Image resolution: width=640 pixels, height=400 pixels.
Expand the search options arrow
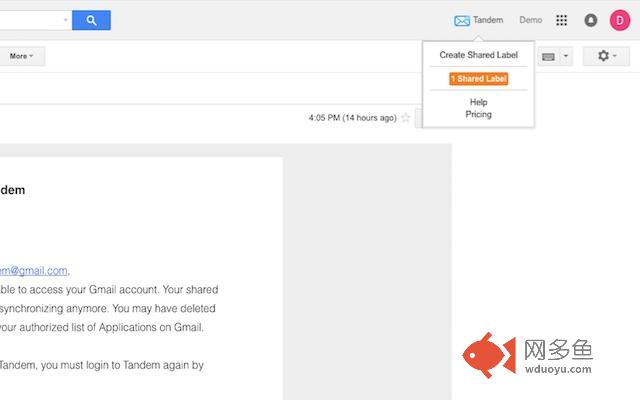tap(66, 20)
